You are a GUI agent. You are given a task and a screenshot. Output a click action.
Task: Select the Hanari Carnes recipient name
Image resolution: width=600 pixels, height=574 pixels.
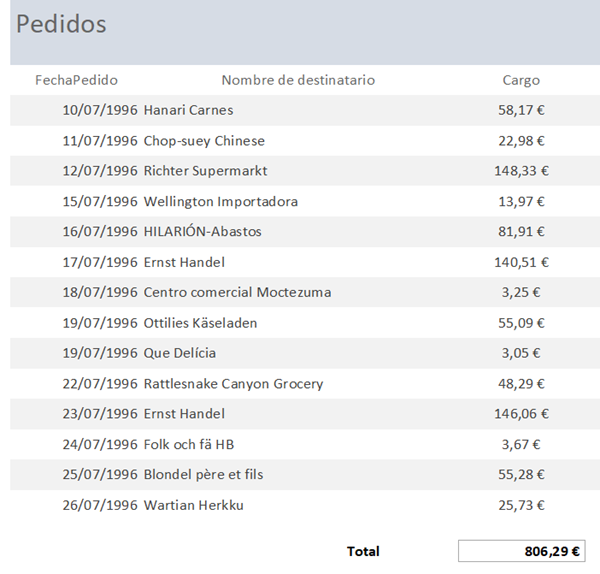[188, 110]
